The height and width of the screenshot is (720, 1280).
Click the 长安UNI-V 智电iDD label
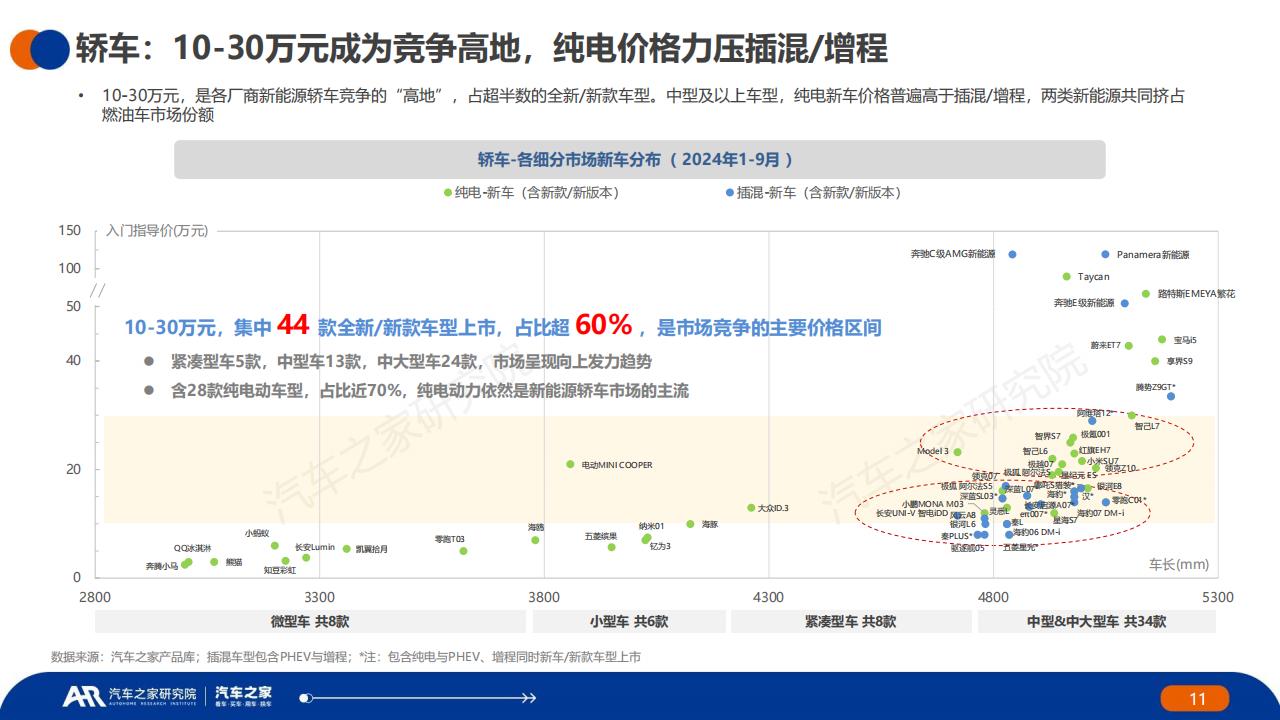(x=910, y=513)
